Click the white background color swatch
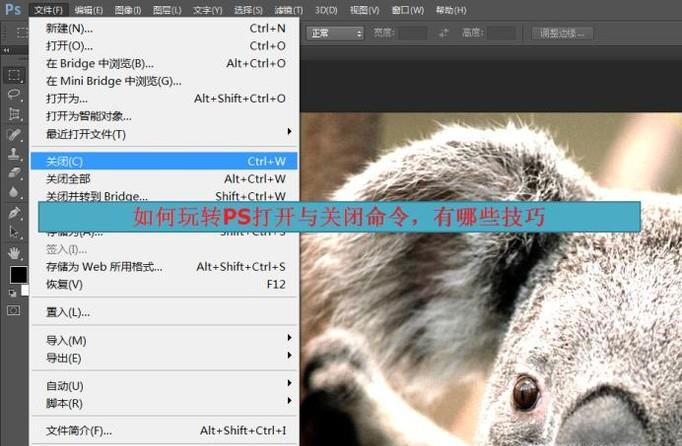The height and width of the screenshot is (446, 682). (x=25, y=290)
